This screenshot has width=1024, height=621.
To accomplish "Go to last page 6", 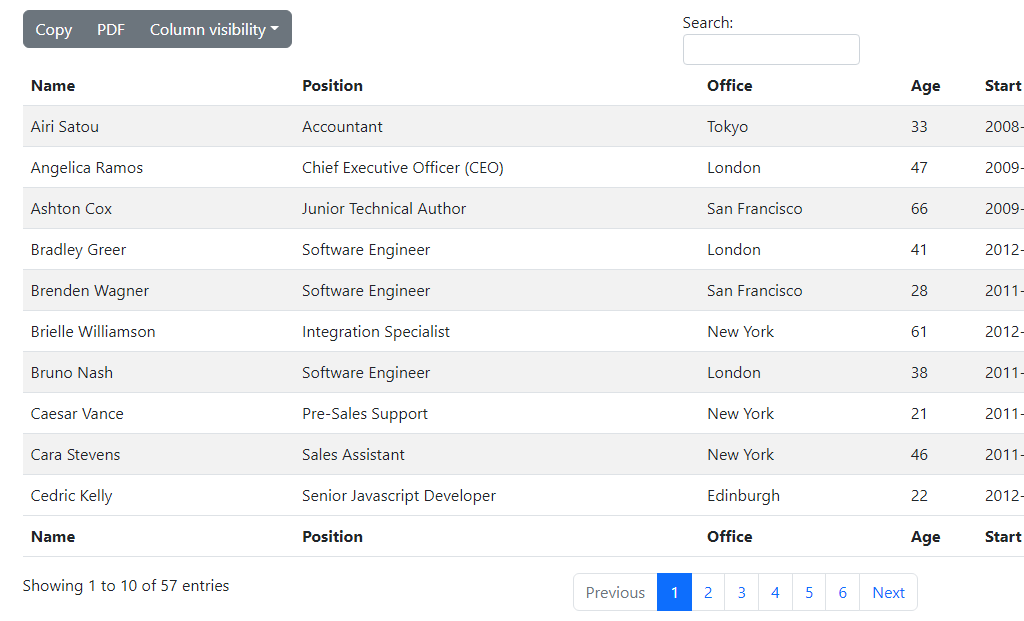I will pos(842,592).
